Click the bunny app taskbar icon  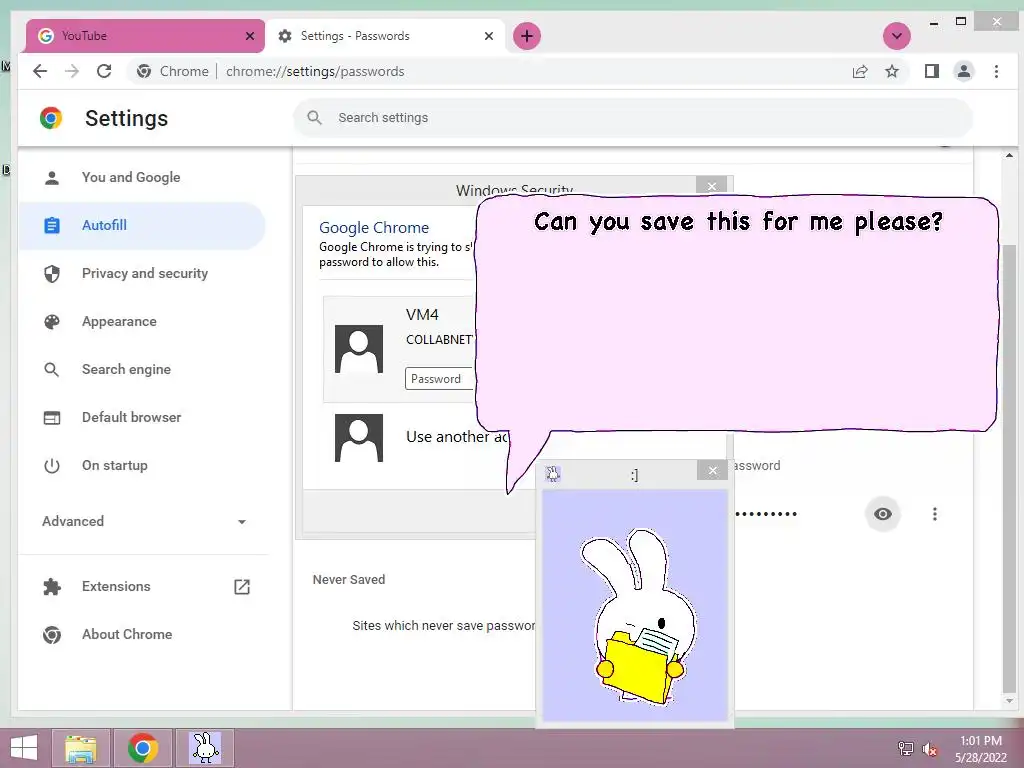point(205,748)
